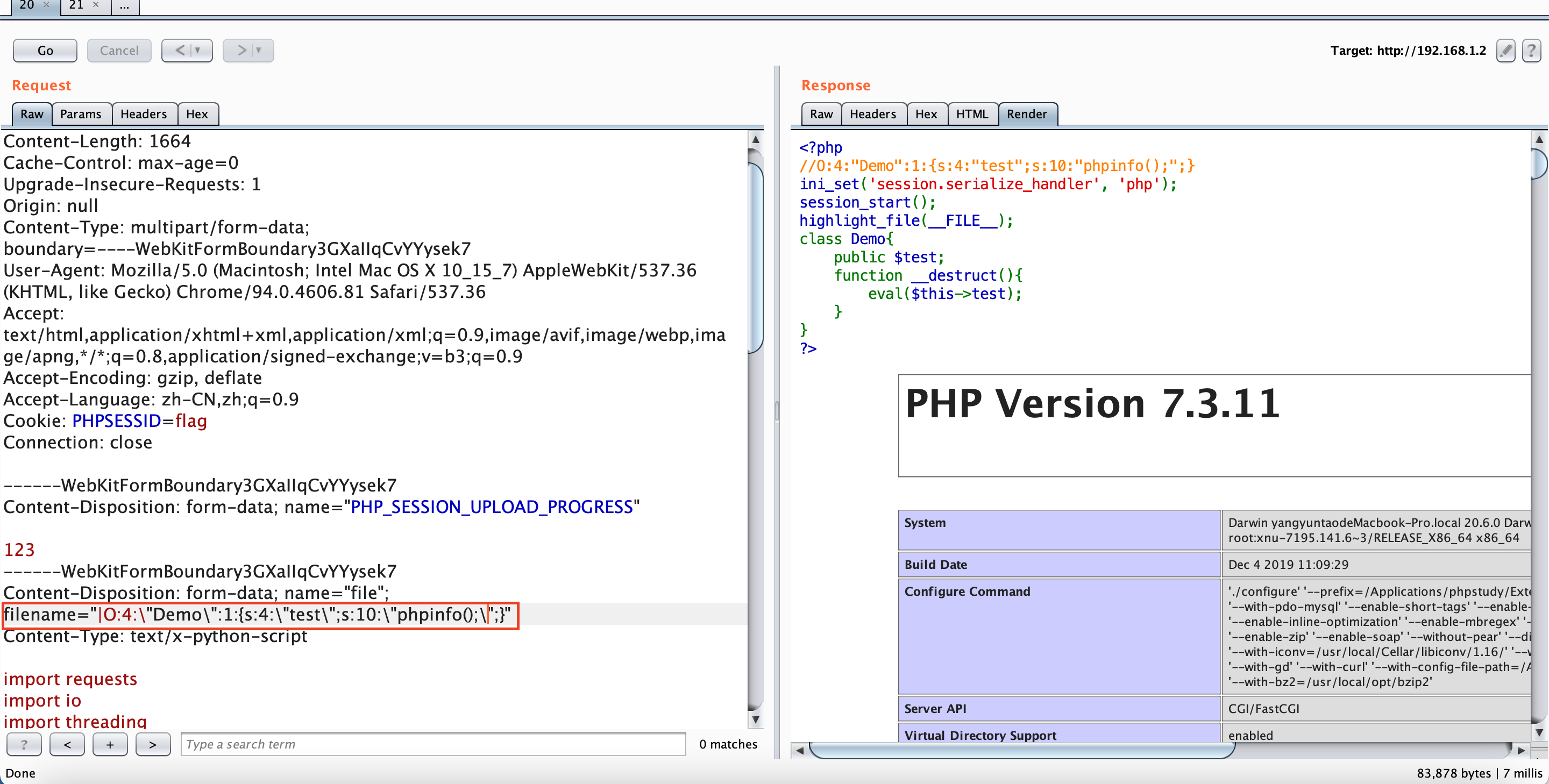
Task: Click the 'session_start();' code line
Action: [x=867, y=203]
